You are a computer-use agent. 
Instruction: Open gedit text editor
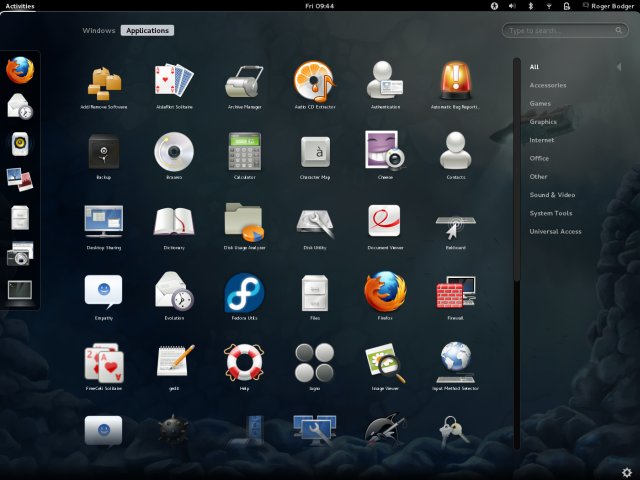[174, 366]
